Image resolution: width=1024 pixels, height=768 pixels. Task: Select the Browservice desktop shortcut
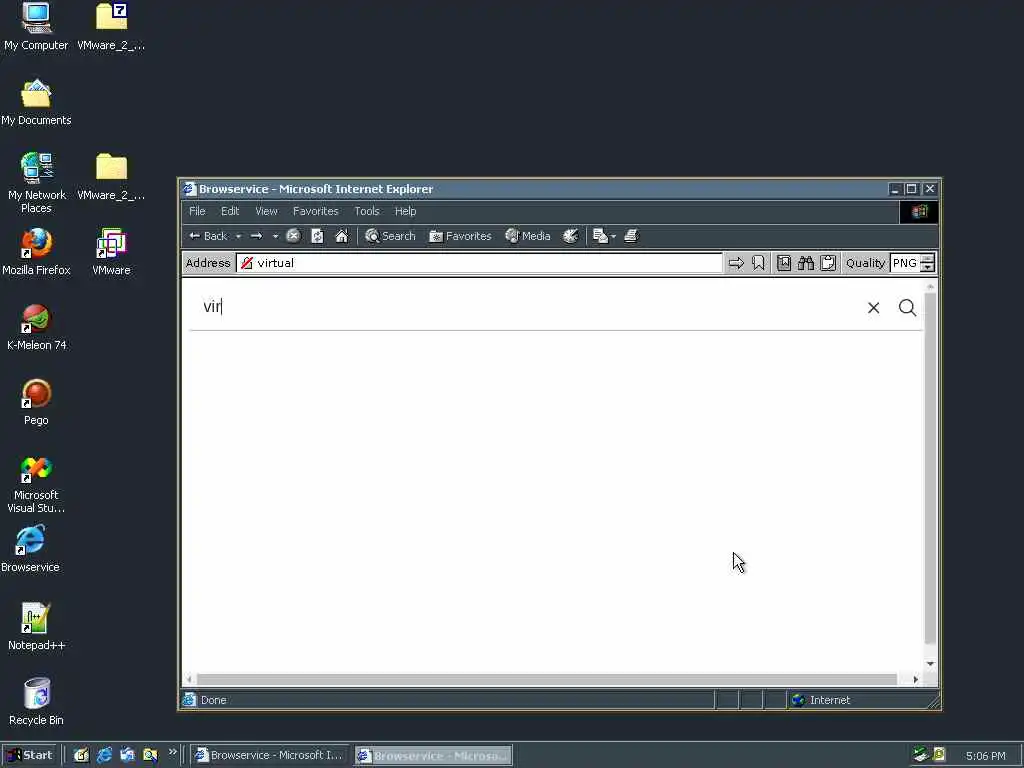pyautogui.click(x=30, y=549)
